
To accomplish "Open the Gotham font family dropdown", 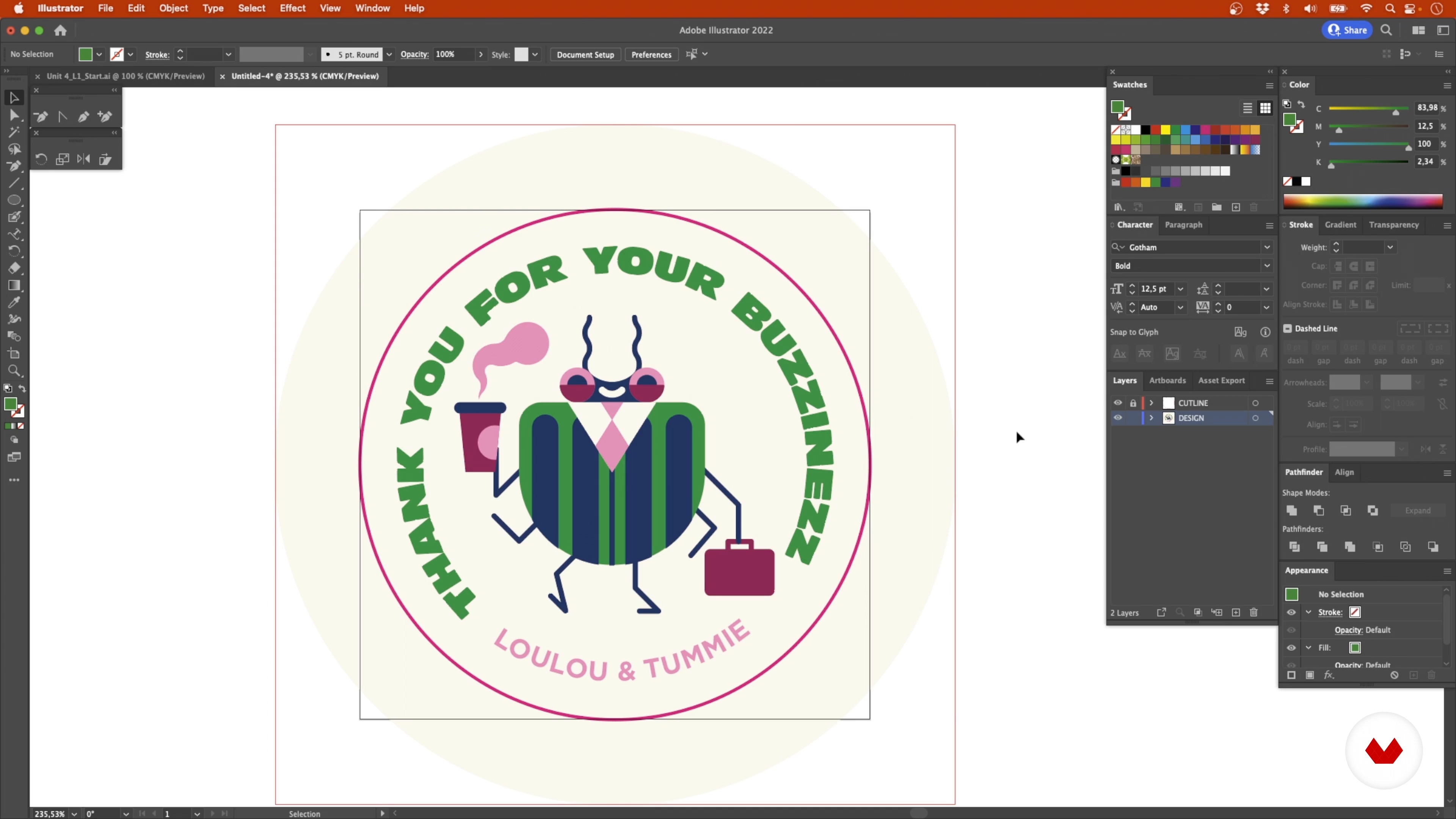I will (1267, 248).
